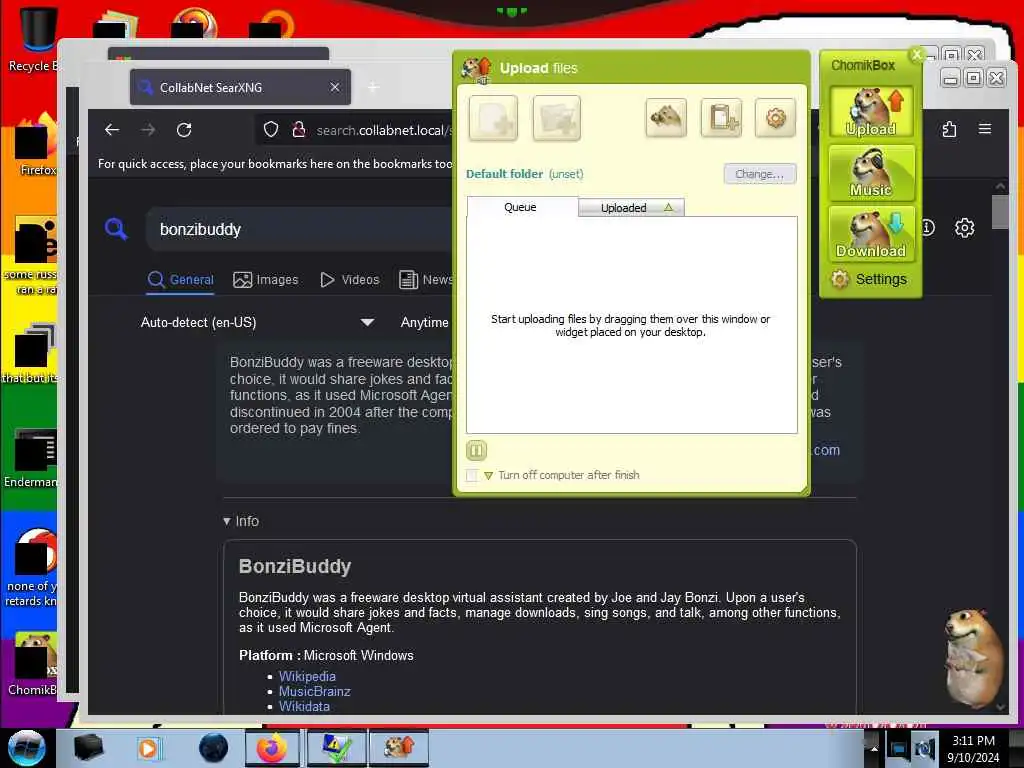Click the address bar showing search.collabnet.local
Screen dimensions: 1024x768
pyautogui.click(x=383, y=130)
